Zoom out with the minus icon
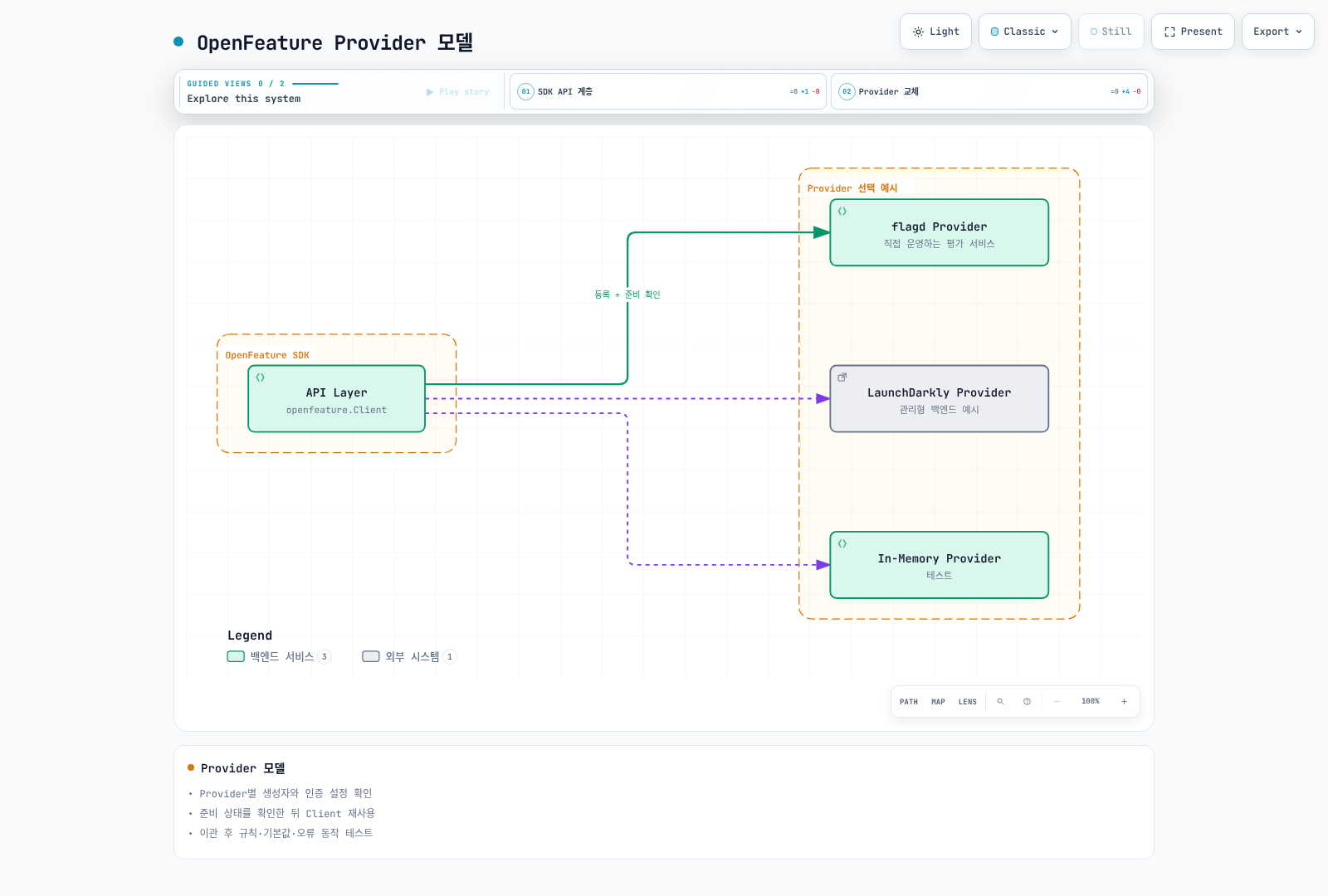Image resolution: width=1328 pixels, height=896 pixels. coord(1057,702)
